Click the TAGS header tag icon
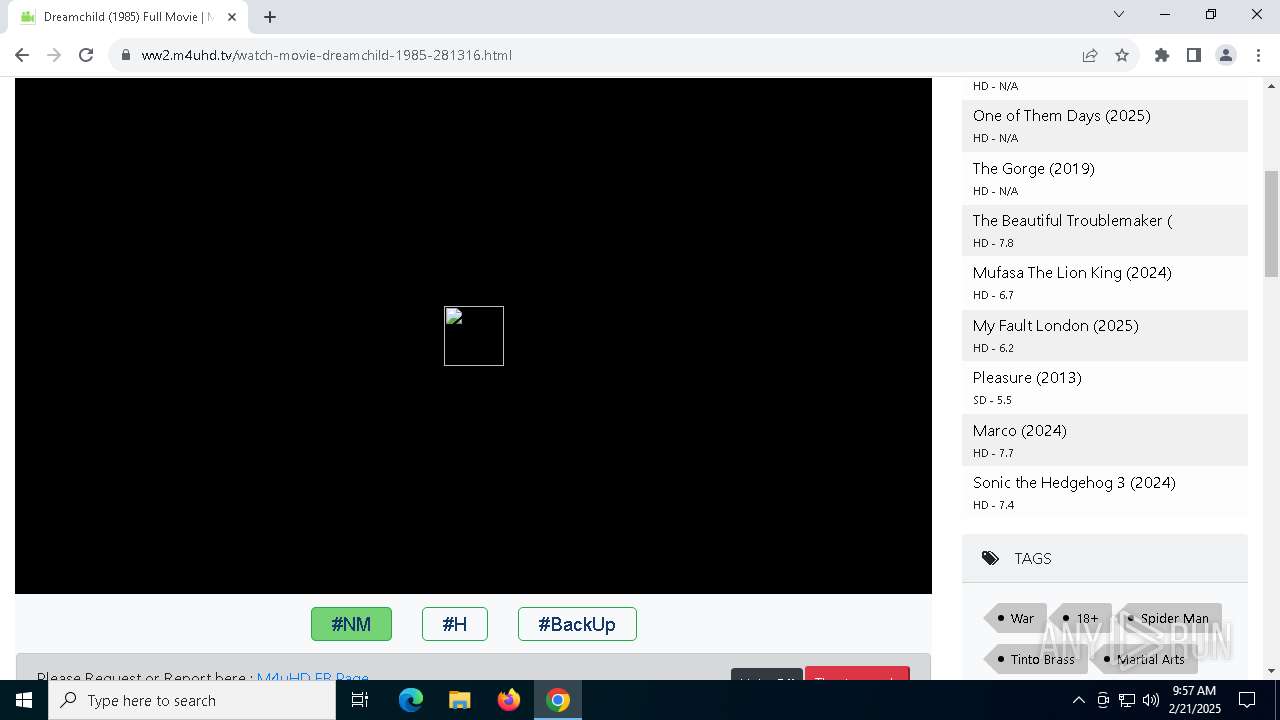 (990, 558)
